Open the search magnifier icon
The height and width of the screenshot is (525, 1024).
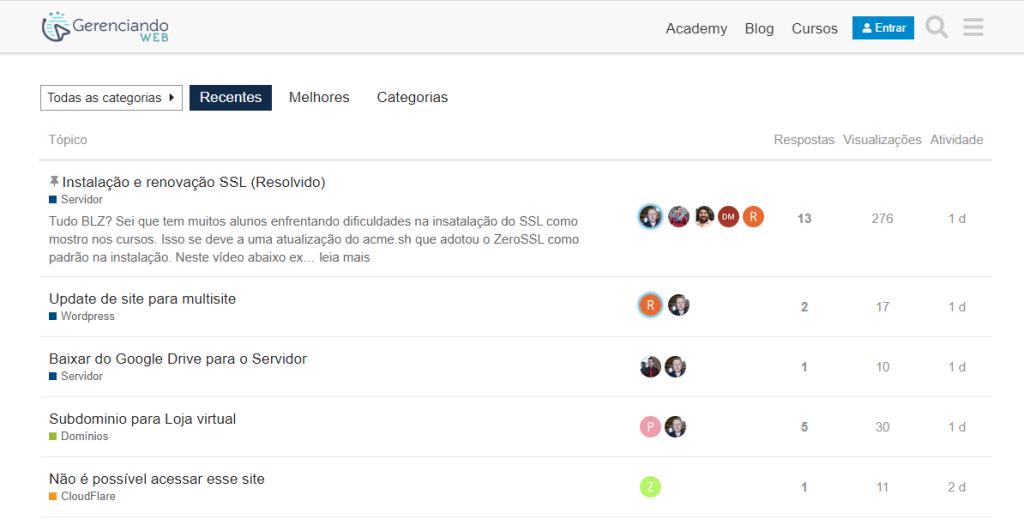(936, 28)
